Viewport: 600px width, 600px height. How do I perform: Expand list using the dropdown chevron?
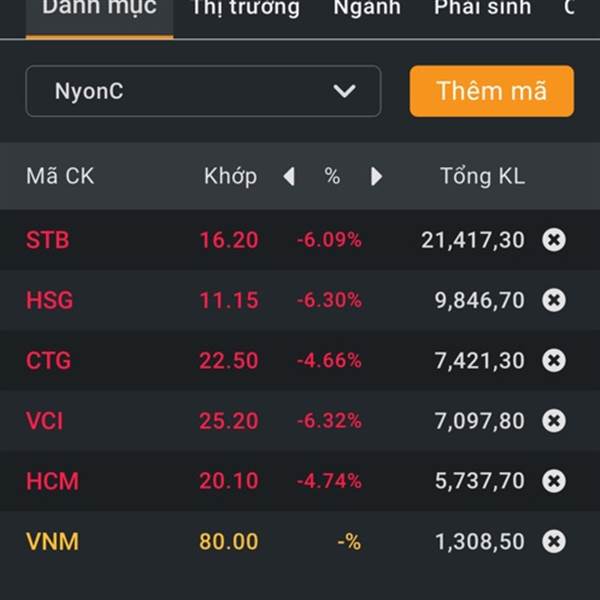pos(344,91)
